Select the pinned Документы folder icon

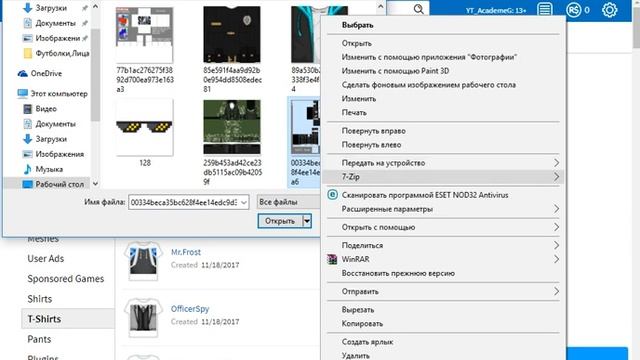[x=27, y=23]
